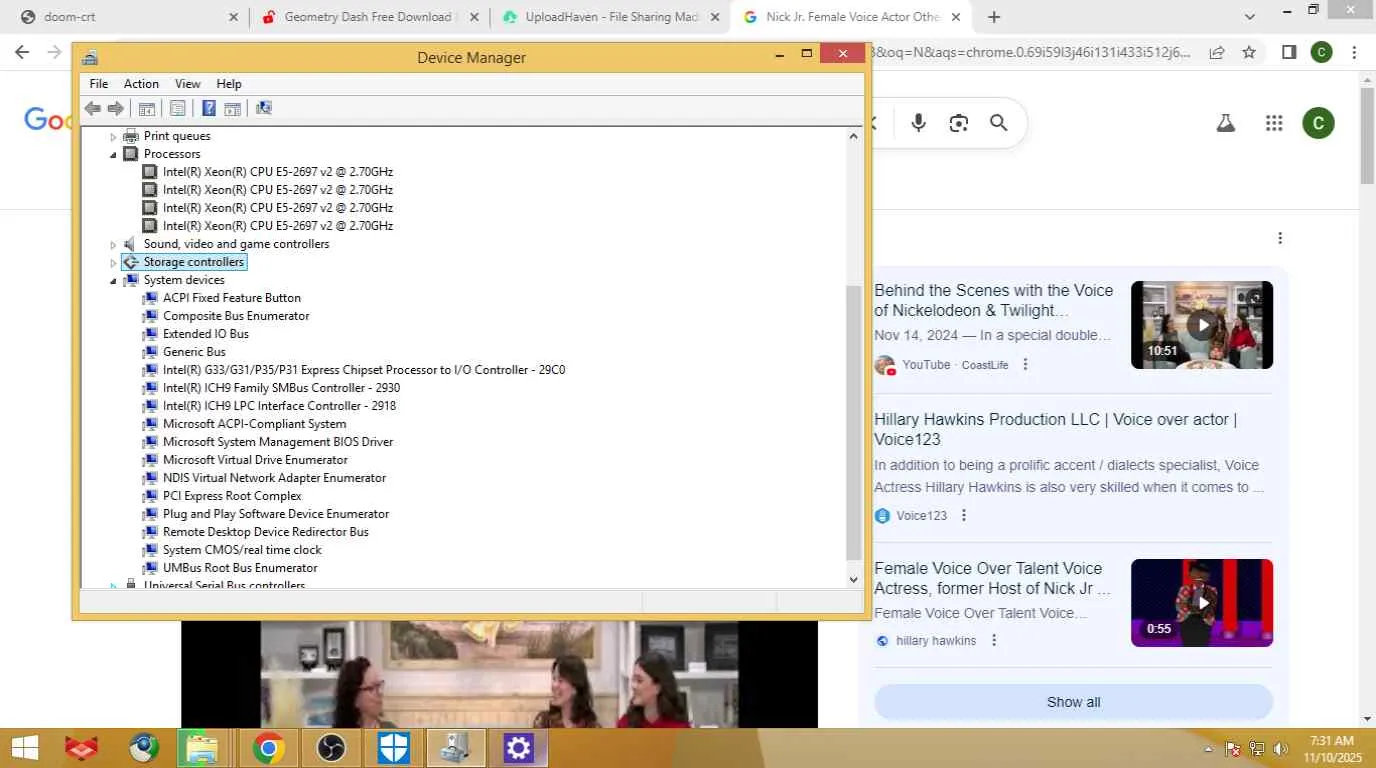This screenshot has width=1376, height=768.
Task: Open the Google account avatar on the page
Action: [1318, 123]
